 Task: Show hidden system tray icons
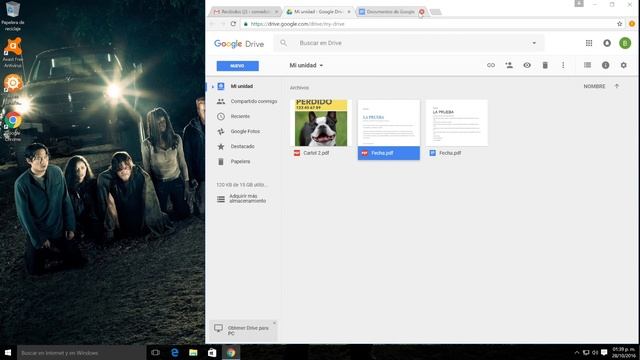[x=576, y=352]
